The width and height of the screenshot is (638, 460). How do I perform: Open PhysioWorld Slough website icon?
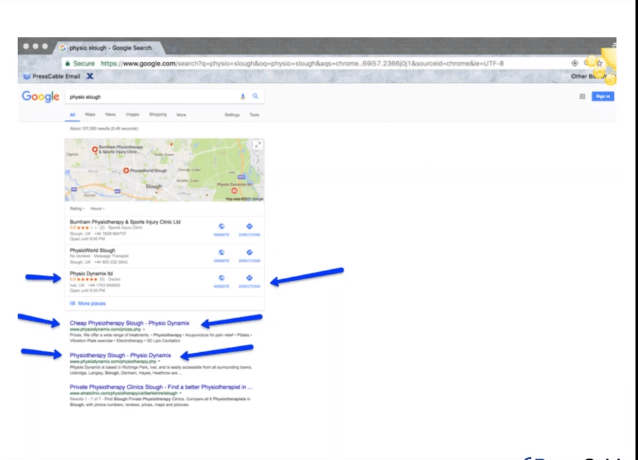pyautogui.click(x=221, y=254)
